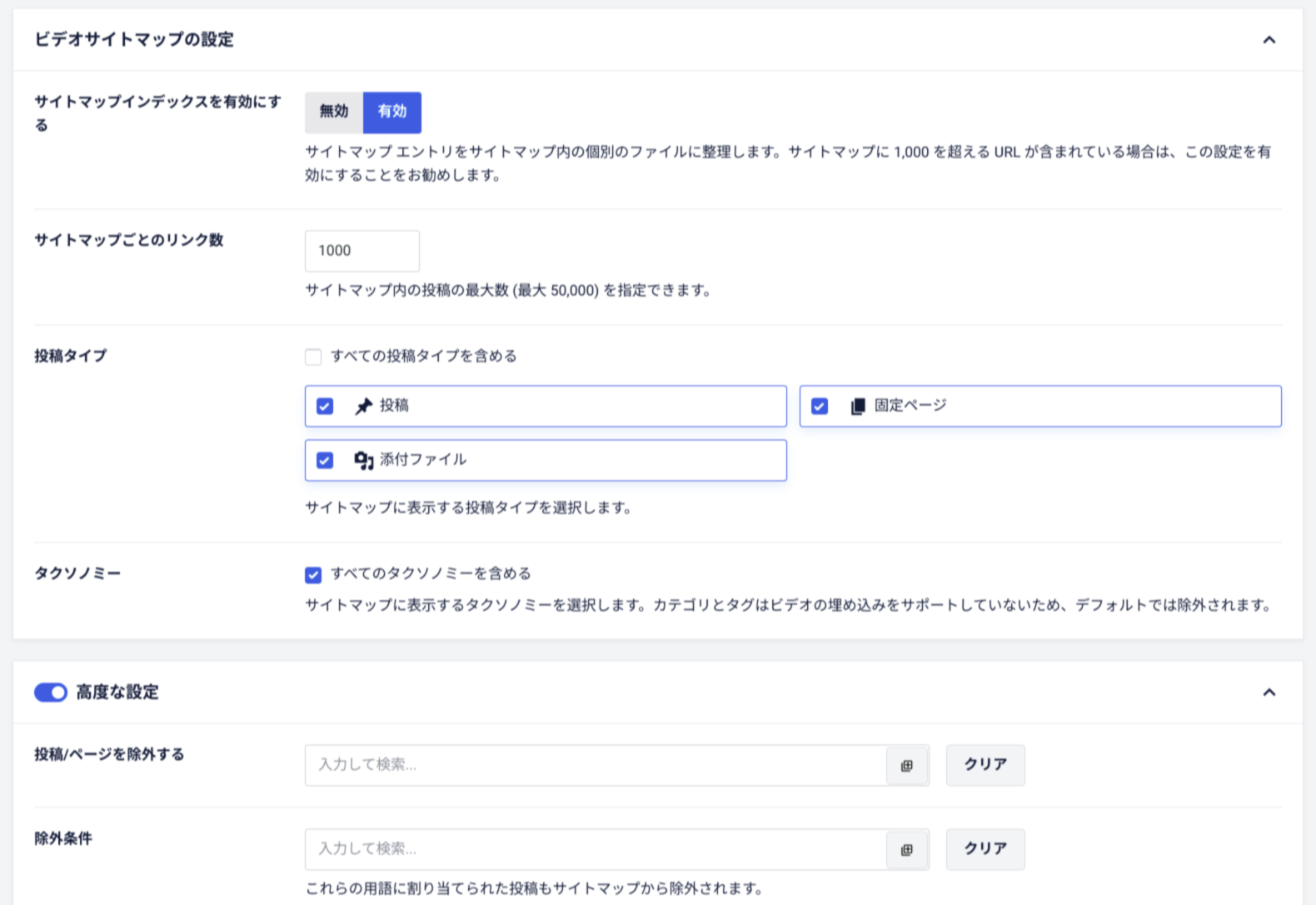This screenshot has height=905, width=1316.
Task: Click the タクソノミー row label
Action: click(77, 573)
